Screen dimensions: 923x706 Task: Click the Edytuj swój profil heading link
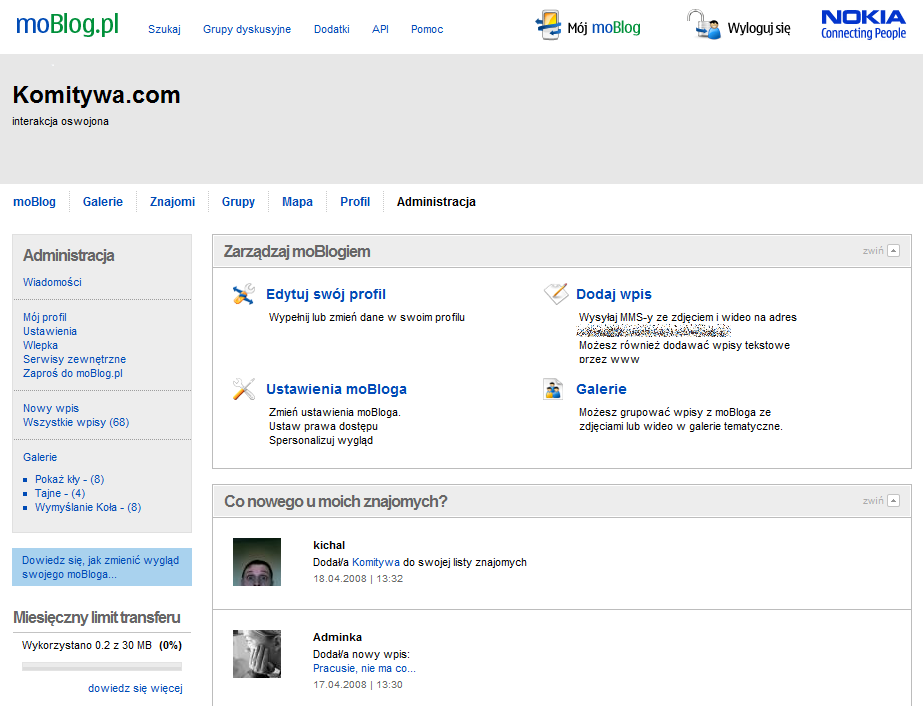coord(326,294)
